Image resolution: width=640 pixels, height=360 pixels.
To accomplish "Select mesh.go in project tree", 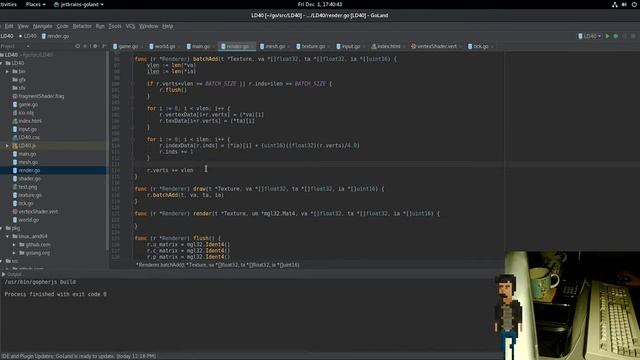I will point(25,162).
